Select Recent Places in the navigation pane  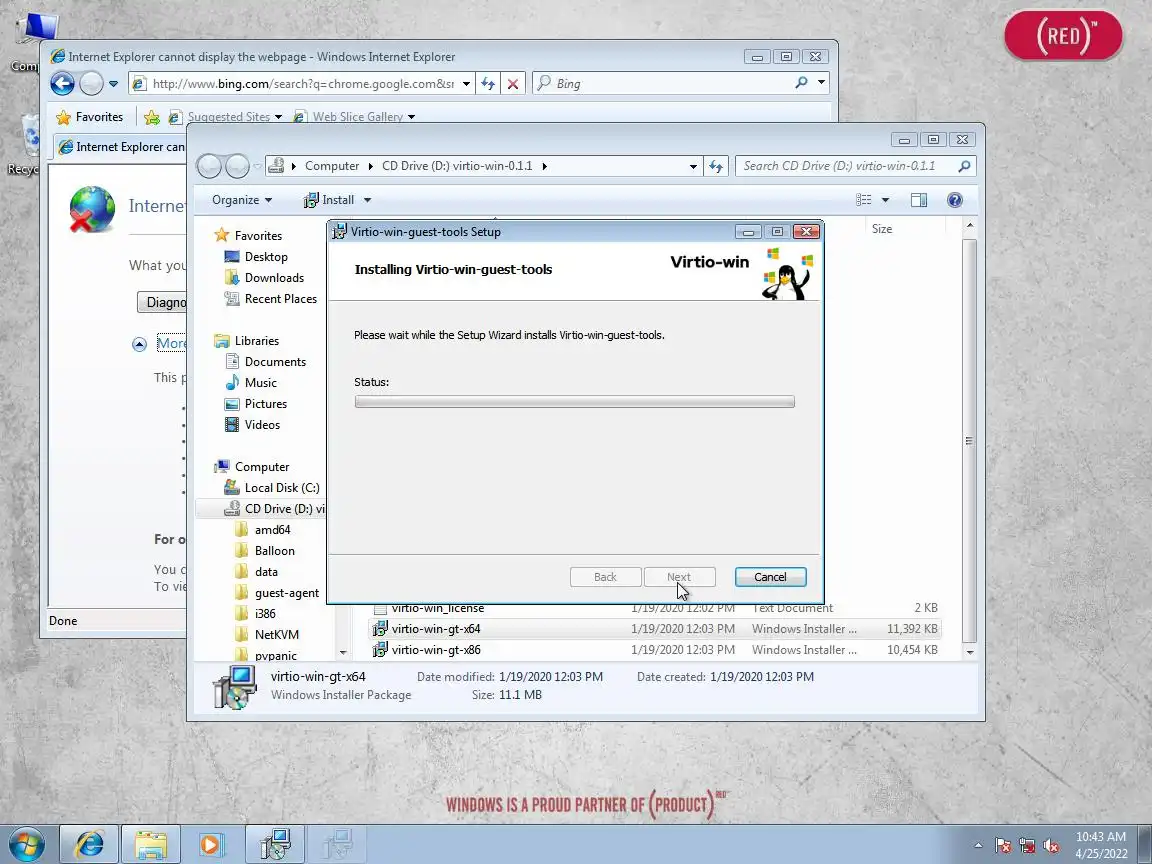(x=281, y=299)
